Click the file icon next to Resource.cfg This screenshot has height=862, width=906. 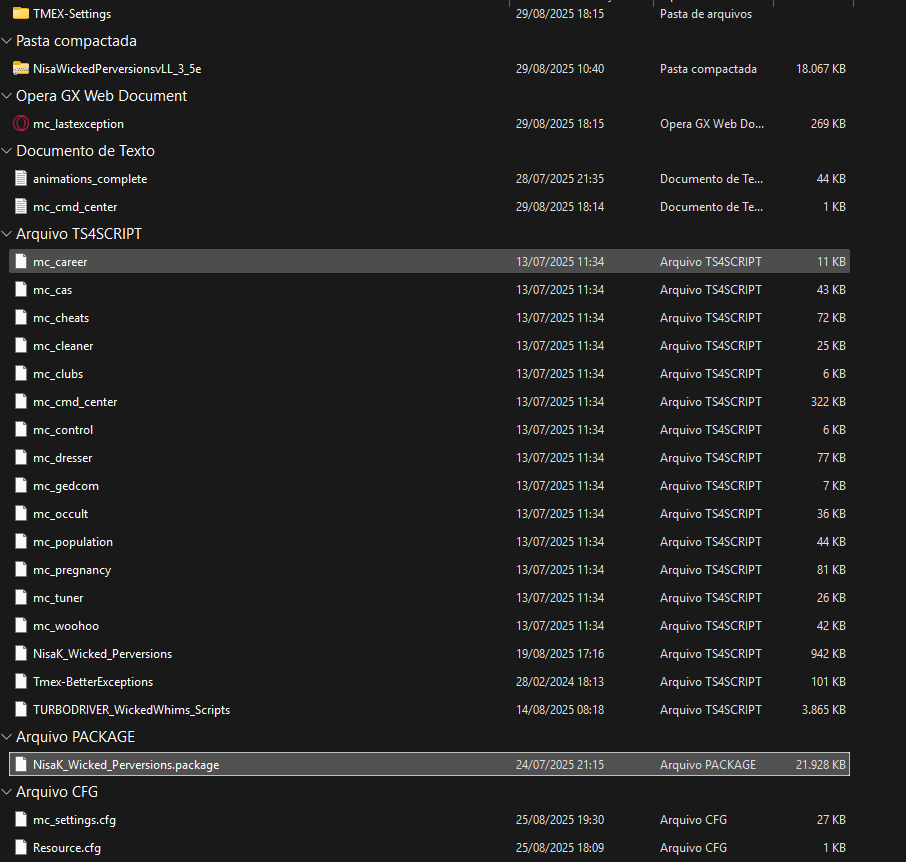click(21, 848)
